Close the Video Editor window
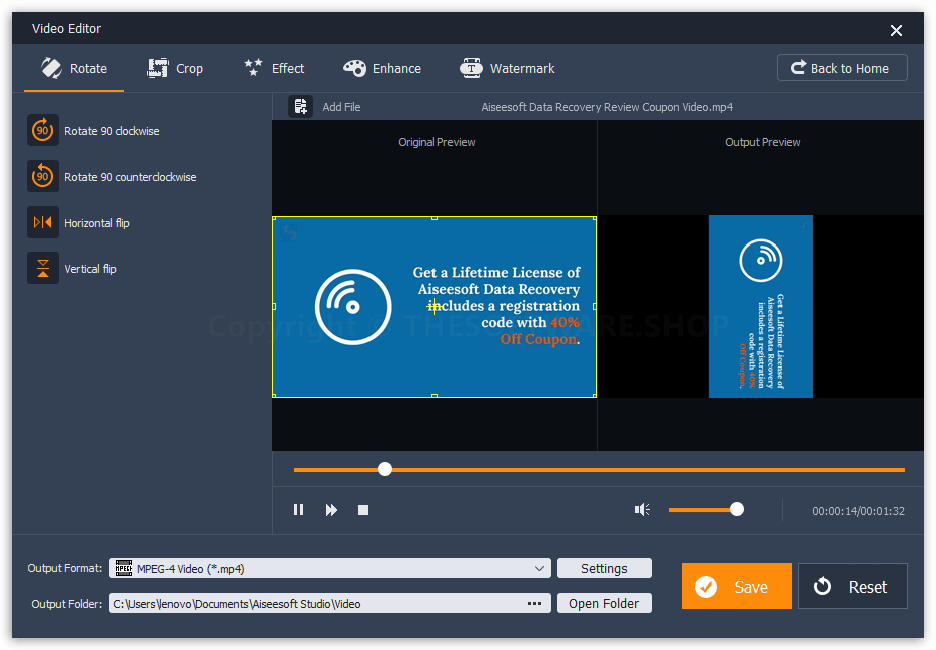The height and width of the screenshot is (650, 936). 896,30
